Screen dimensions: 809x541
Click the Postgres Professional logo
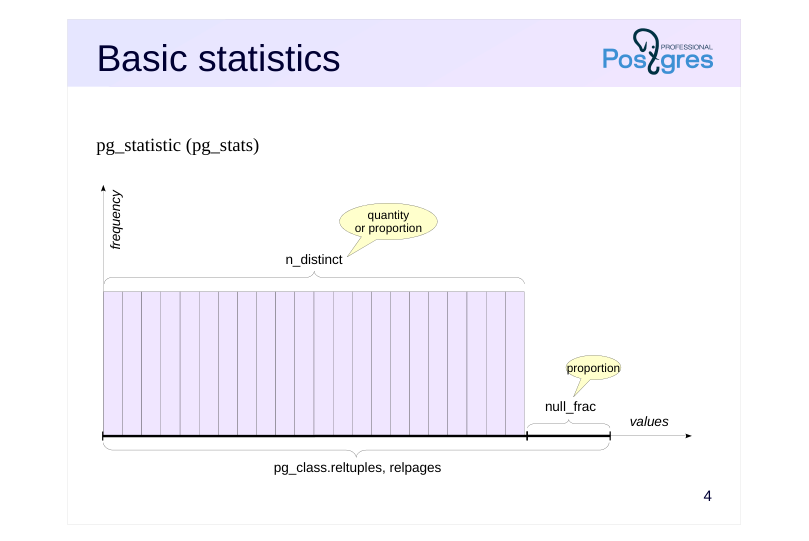[x=657, y=52]
